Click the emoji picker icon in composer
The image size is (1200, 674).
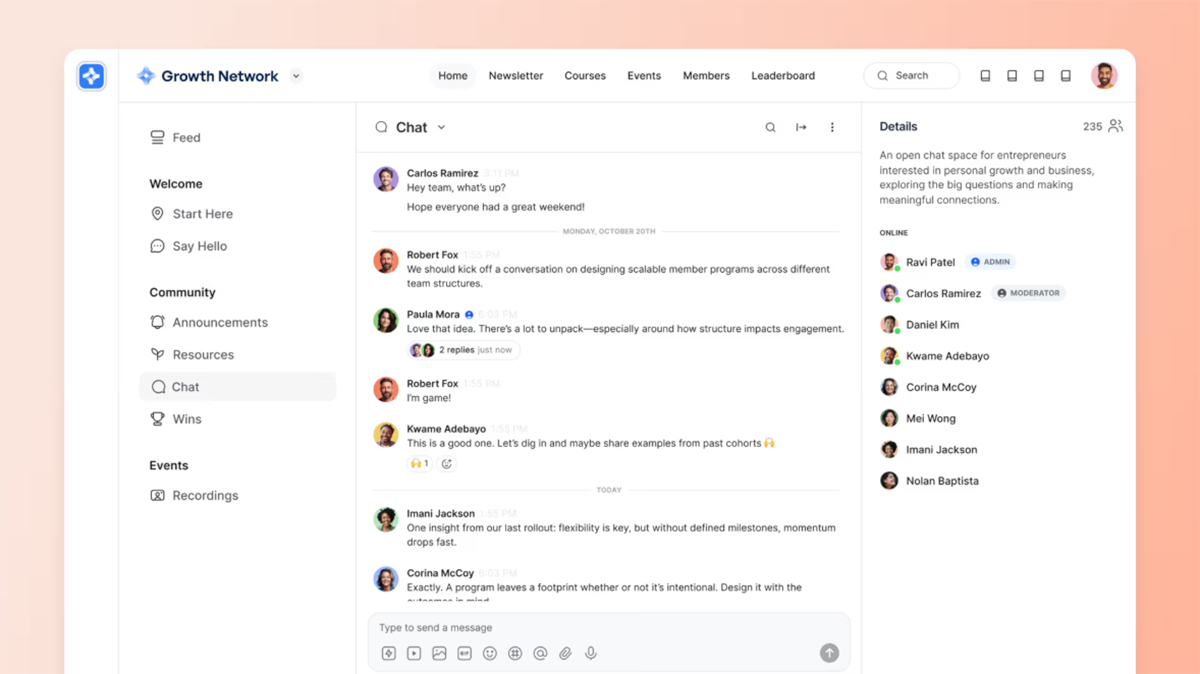point(490,653)
